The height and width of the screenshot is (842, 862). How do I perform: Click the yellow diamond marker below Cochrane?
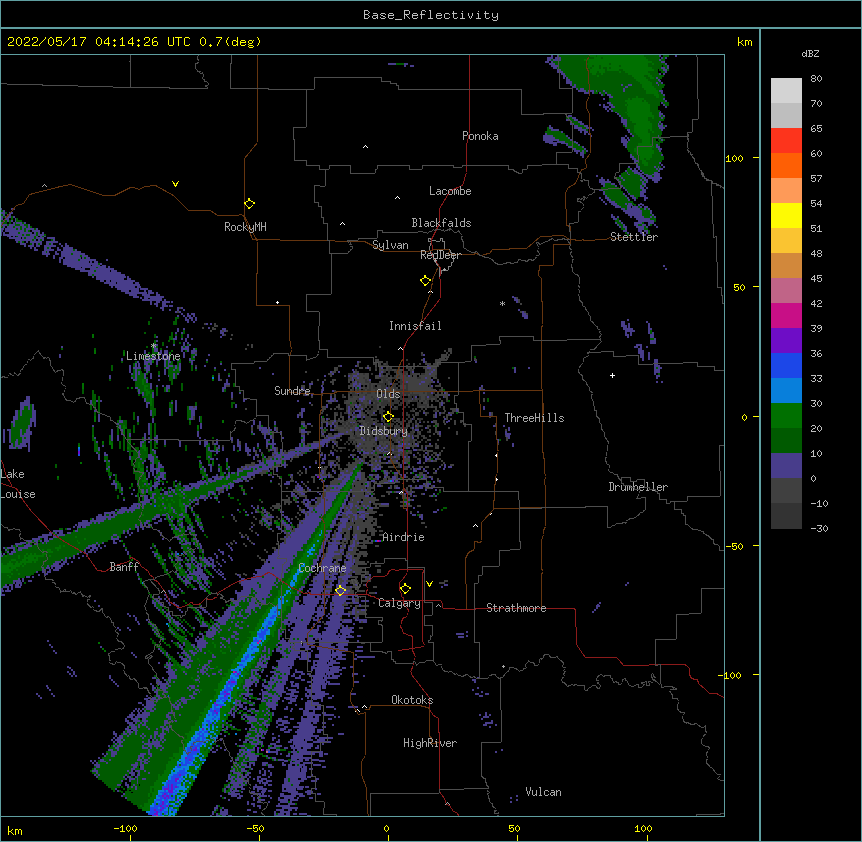[340, 590]
